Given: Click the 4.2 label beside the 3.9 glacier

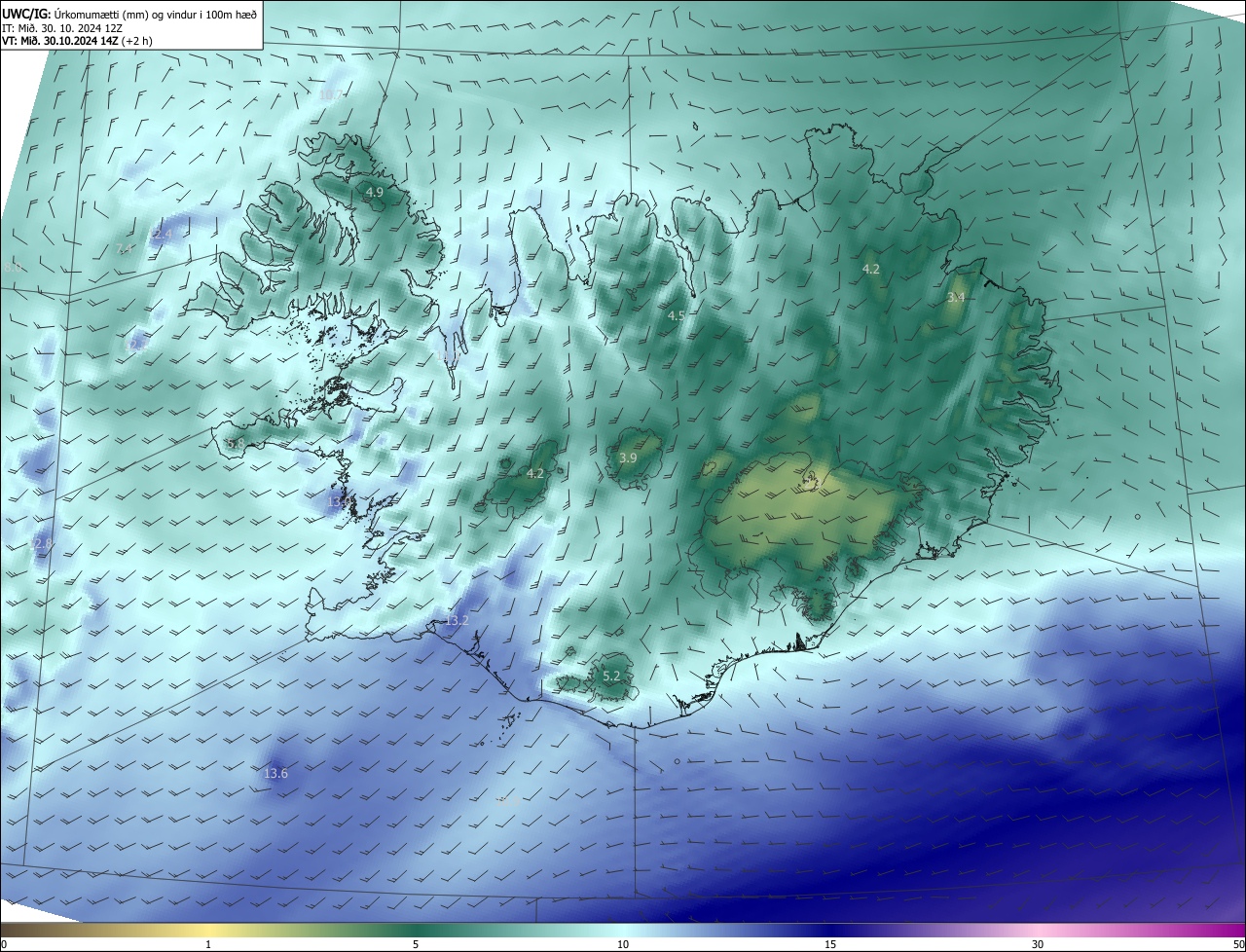Looking at the screenshot, I should 535,473.
